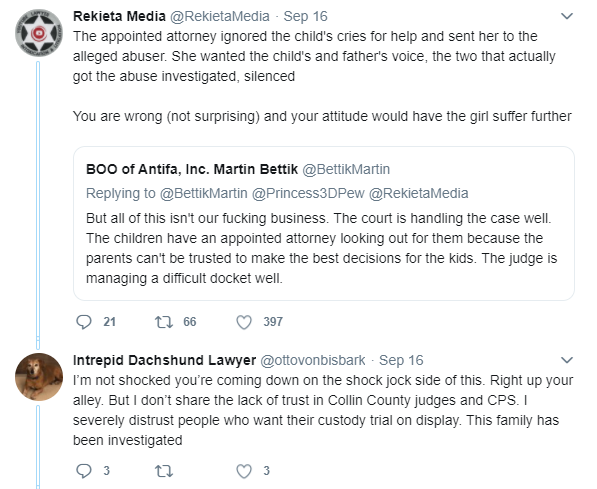Reply to Rekieta Media's tweet
This screenshot has width=597, height=489.
coord(84,322)
